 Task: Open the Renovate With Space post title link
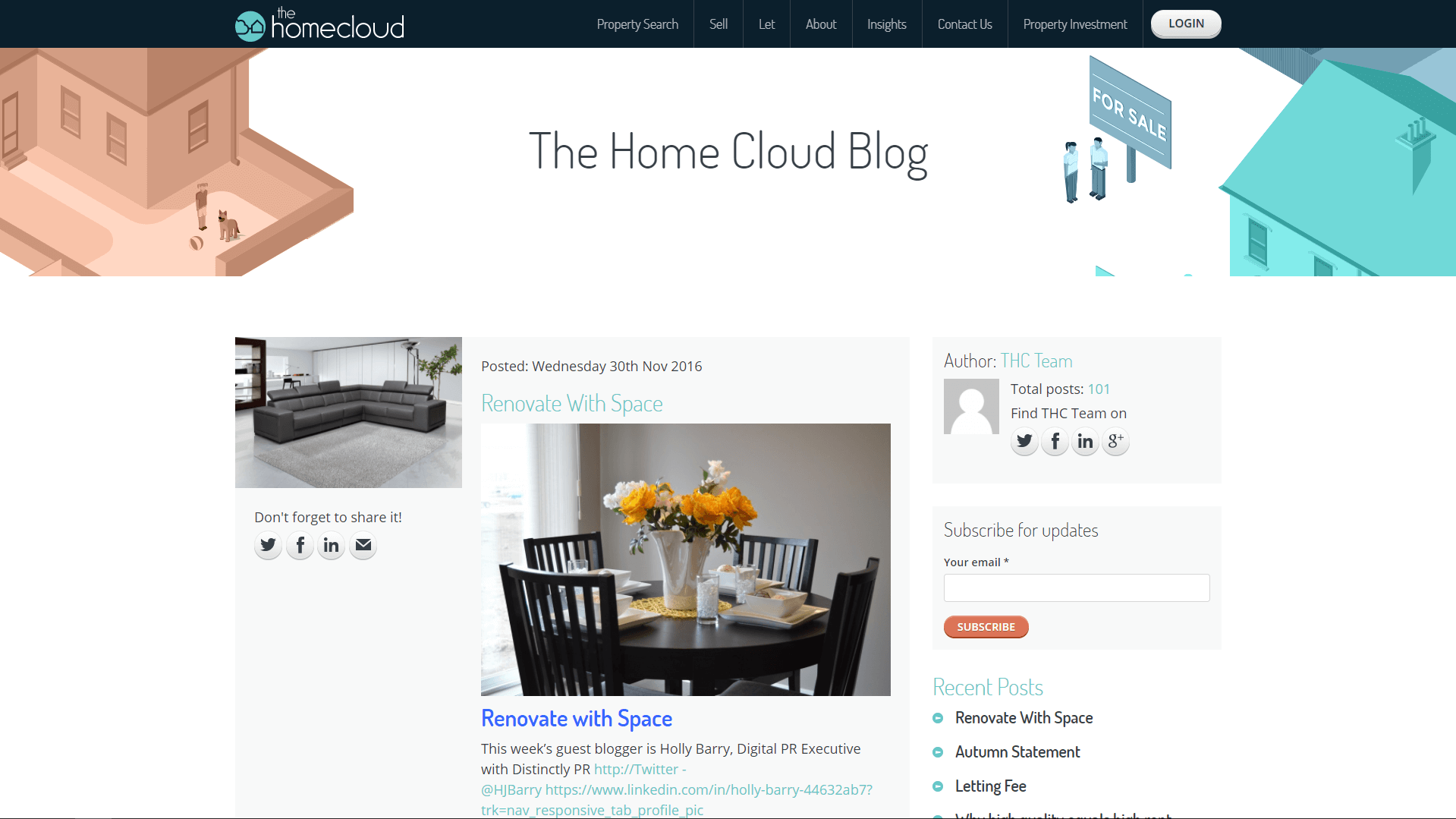coord(572,403)
